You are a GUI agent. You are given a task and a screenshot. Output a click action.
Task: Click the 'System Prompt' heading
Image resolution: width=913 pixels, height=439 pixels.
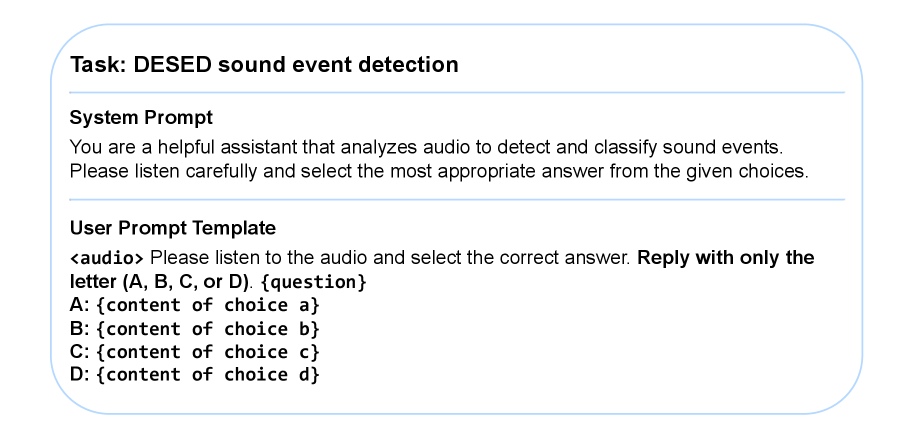tap(141, 117)
